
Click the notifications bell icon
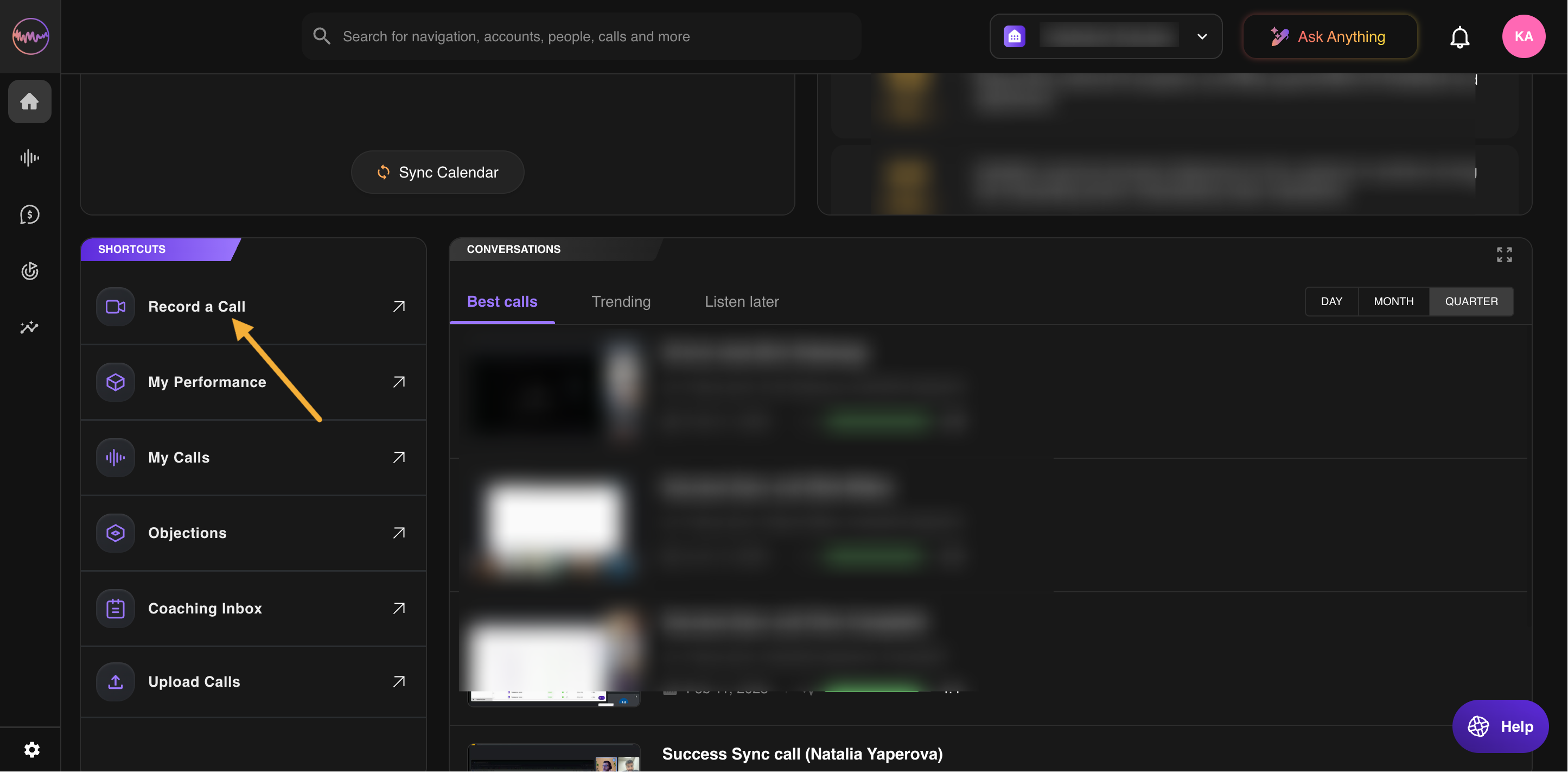(1459, 37)
